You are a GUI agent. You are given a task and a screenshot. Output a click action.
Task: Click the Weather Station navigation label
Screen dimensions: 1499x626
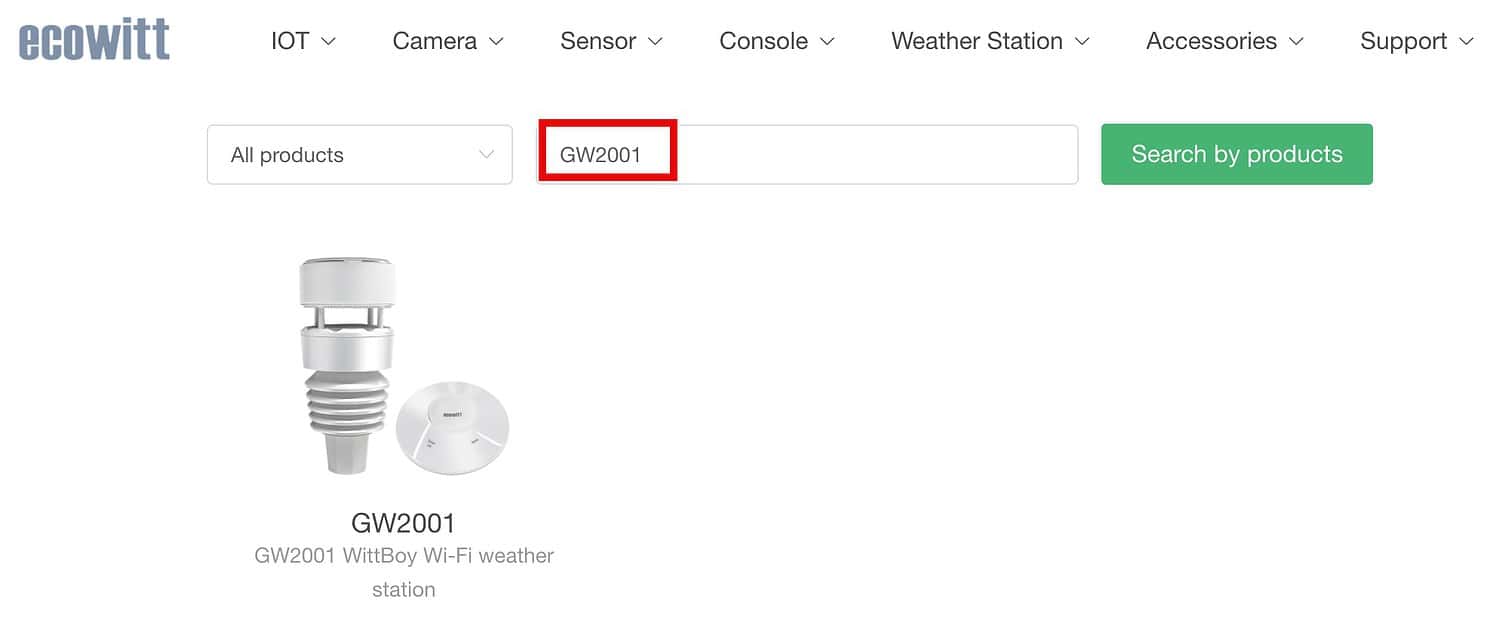click(x=976, y=41)
